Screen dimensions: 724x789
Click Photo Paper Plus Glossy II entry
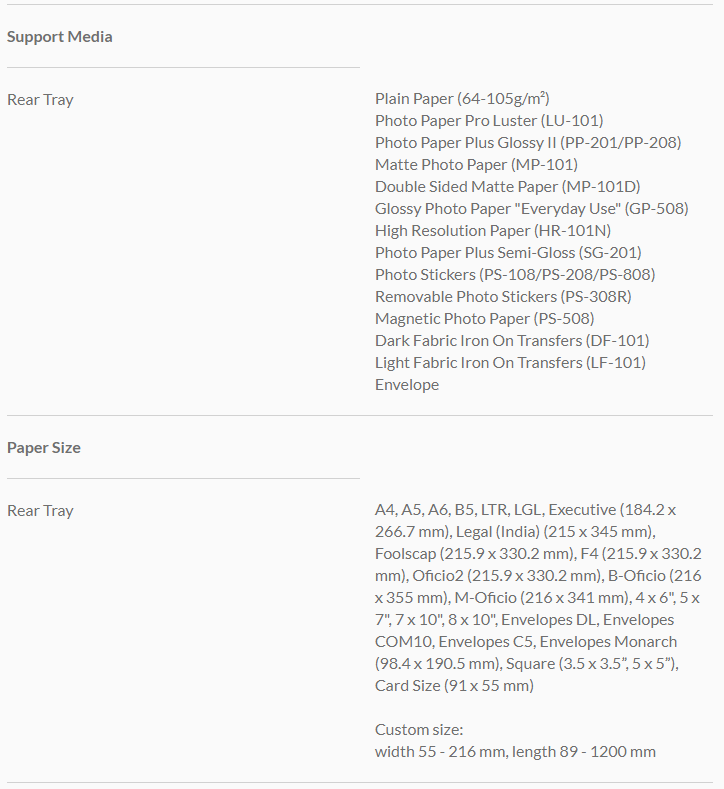click(528, 143)
